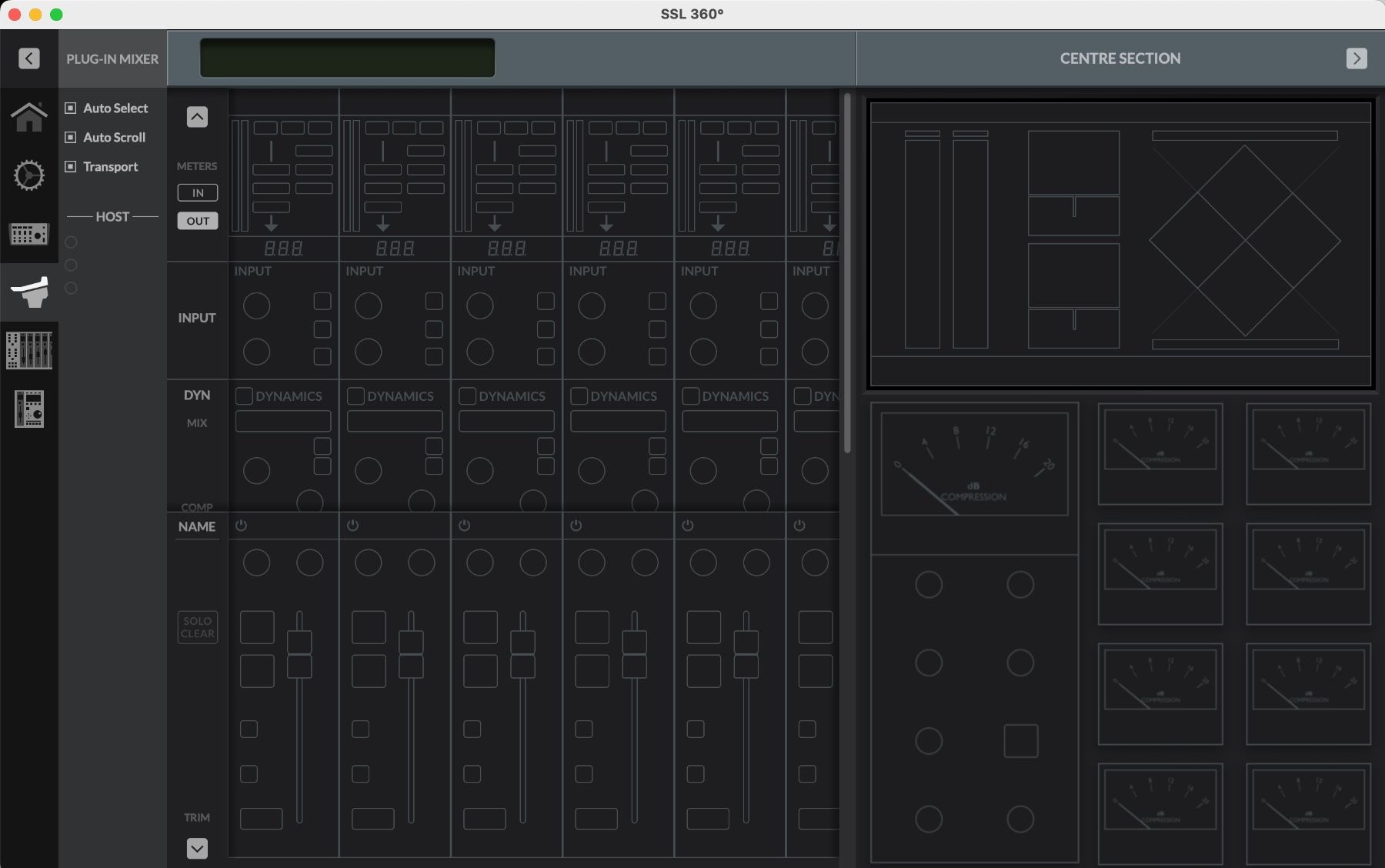Viewport: 1385px width, 868px height.
Task: Click the down arrow in first channel routing
Action: click(271, 224)
